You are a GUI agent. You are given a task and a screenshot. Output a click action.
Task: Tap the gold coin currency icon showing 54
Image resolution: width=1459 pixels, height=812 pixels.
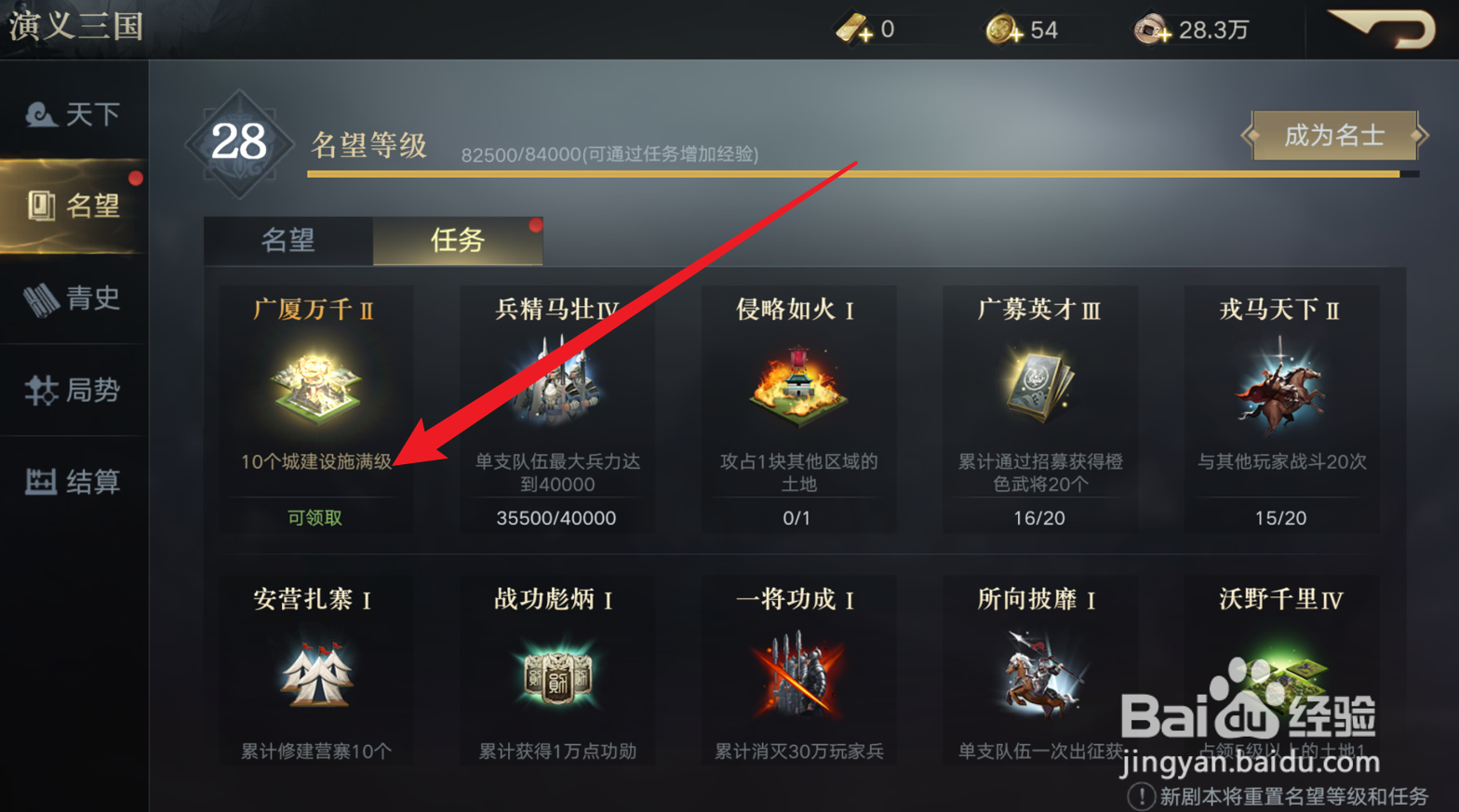point(1004,30)
